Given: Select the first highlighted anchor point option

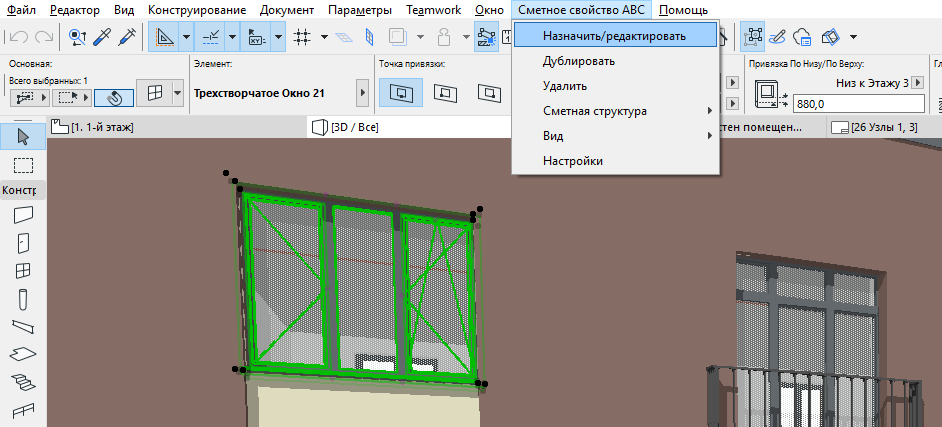Looking at the screenshot, I should (401, 92).
